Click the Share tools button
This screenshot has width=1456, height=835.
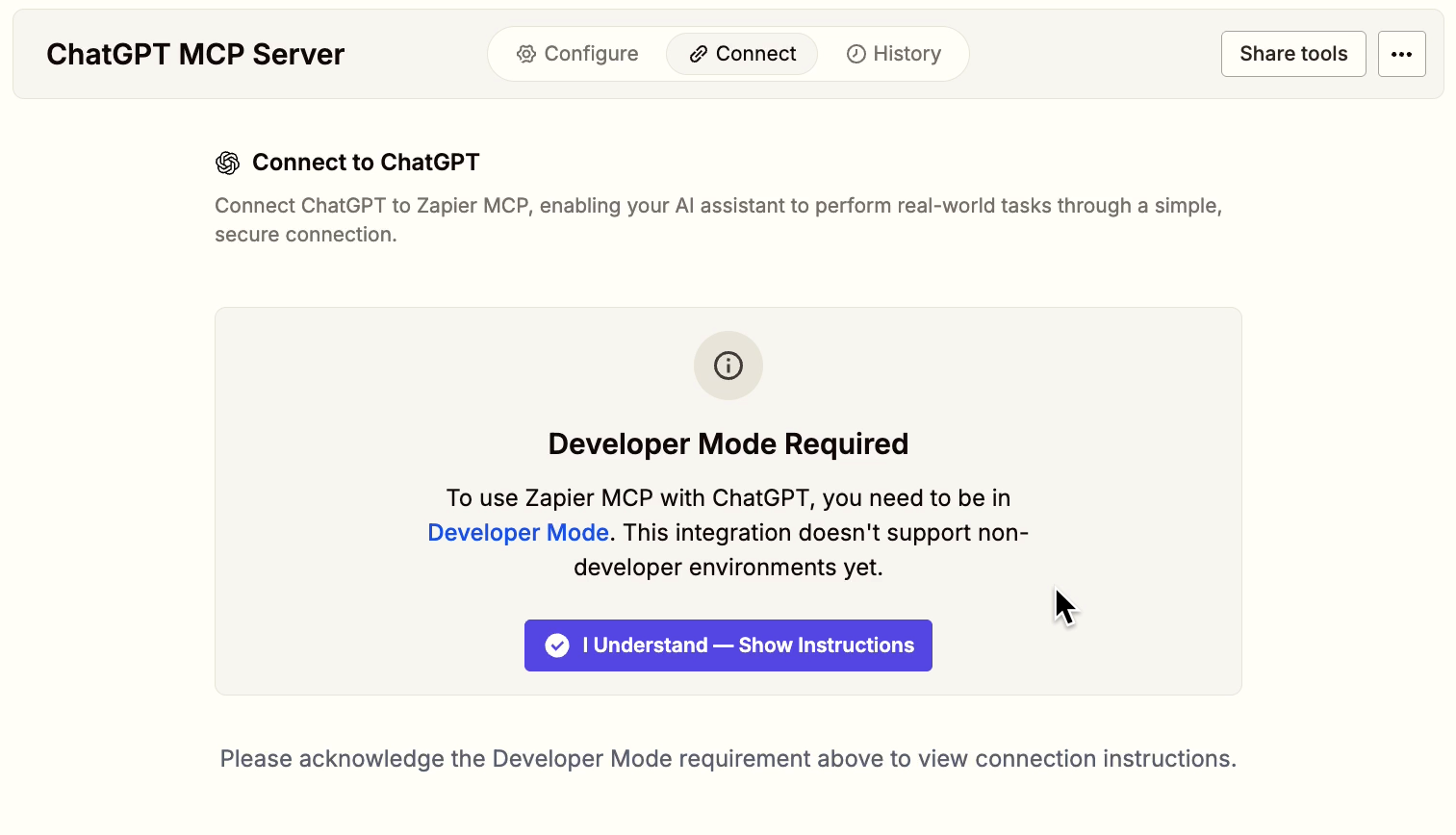(1293, 54)
